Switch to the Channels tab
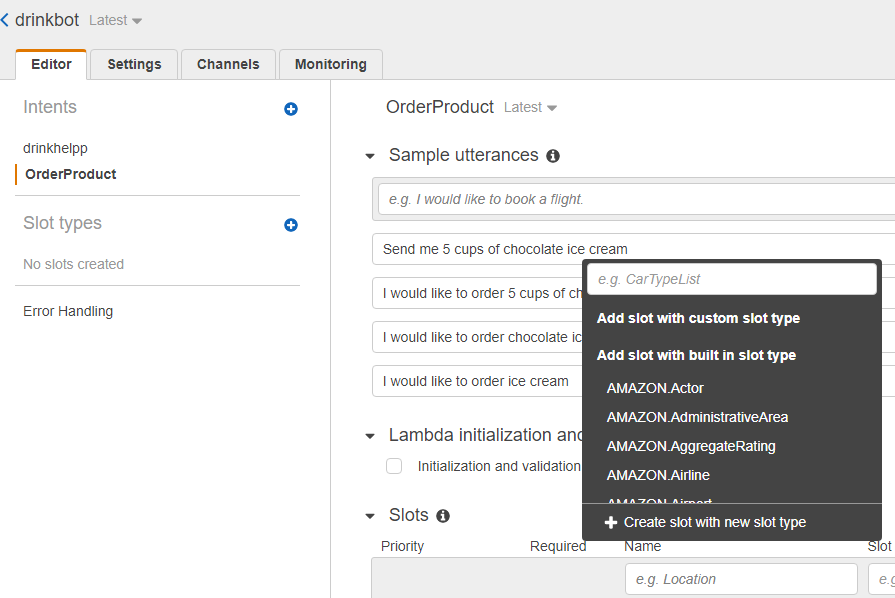The image size is (895, 598). pos(228,64)
